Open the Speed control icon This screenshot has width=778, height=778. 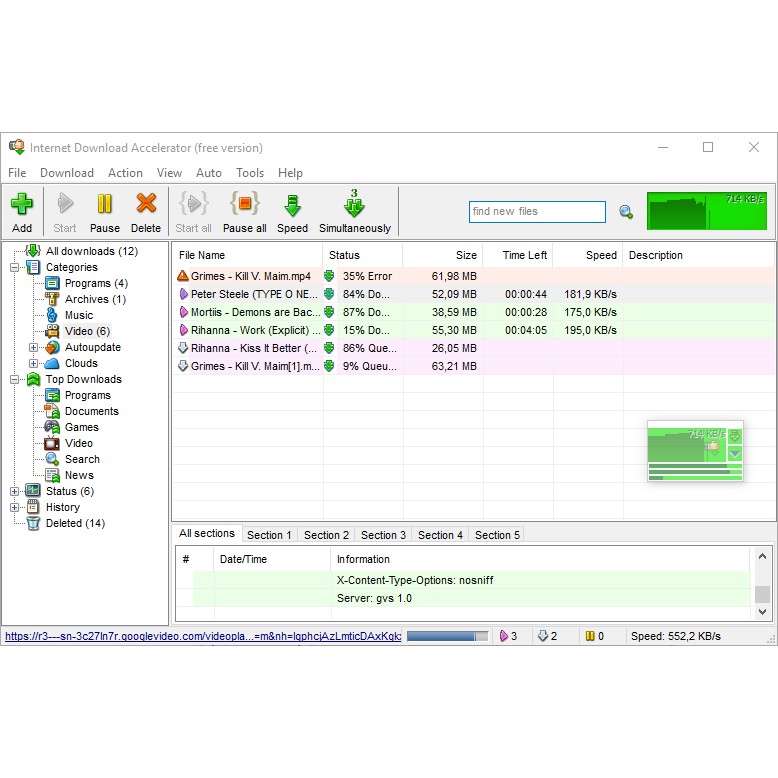[292, 206]
